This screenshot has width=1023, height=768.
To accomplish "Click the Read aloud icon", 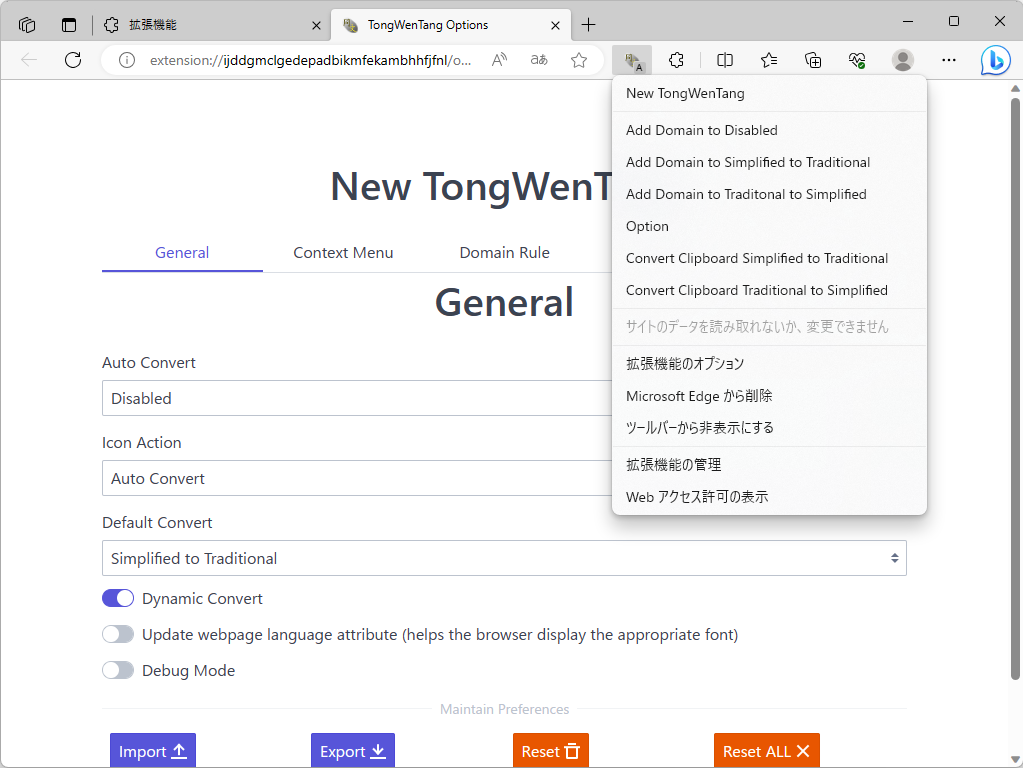I will (x=499, y=61).
